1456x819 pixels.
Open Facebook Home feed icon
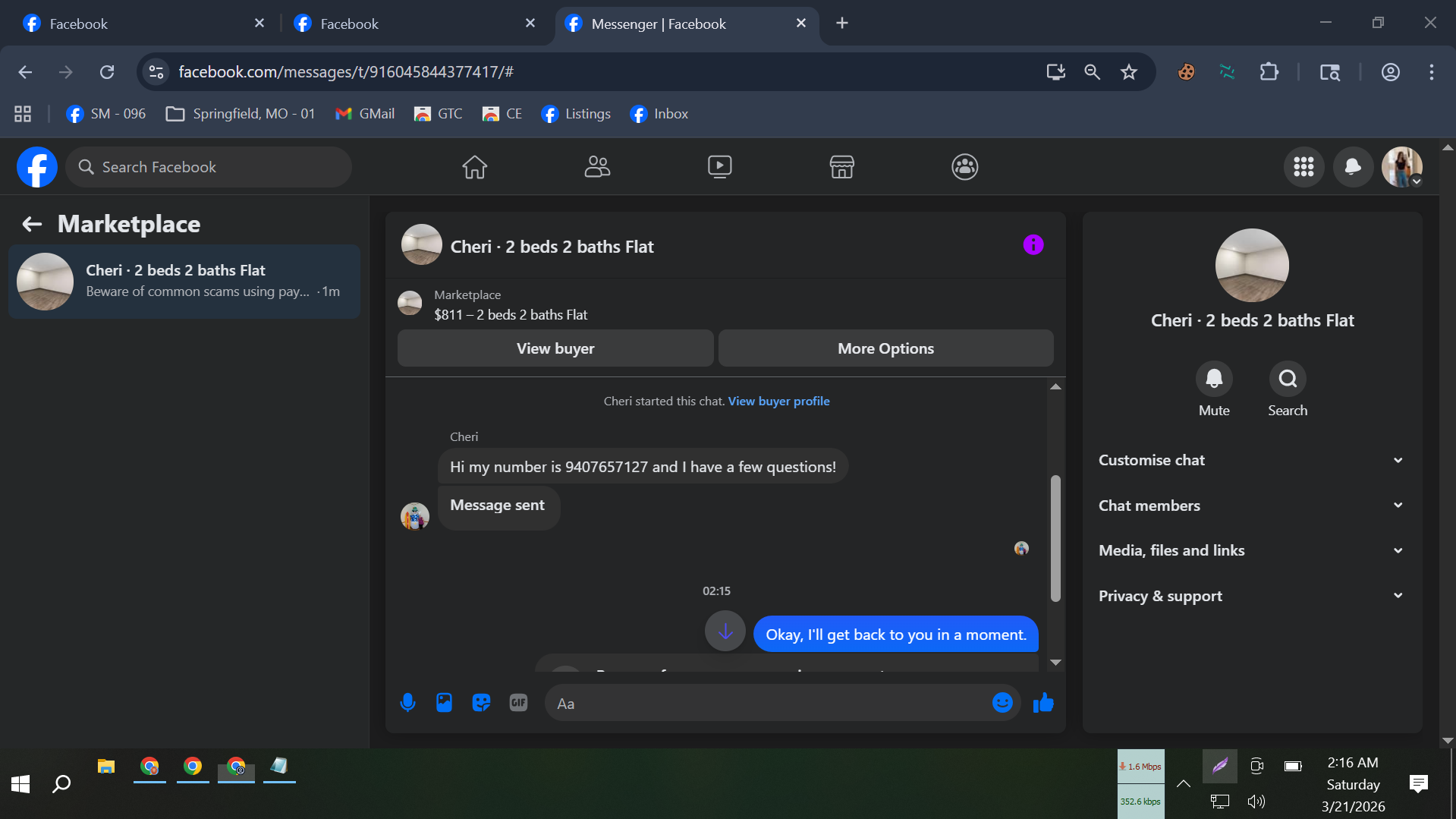(474, 167)
